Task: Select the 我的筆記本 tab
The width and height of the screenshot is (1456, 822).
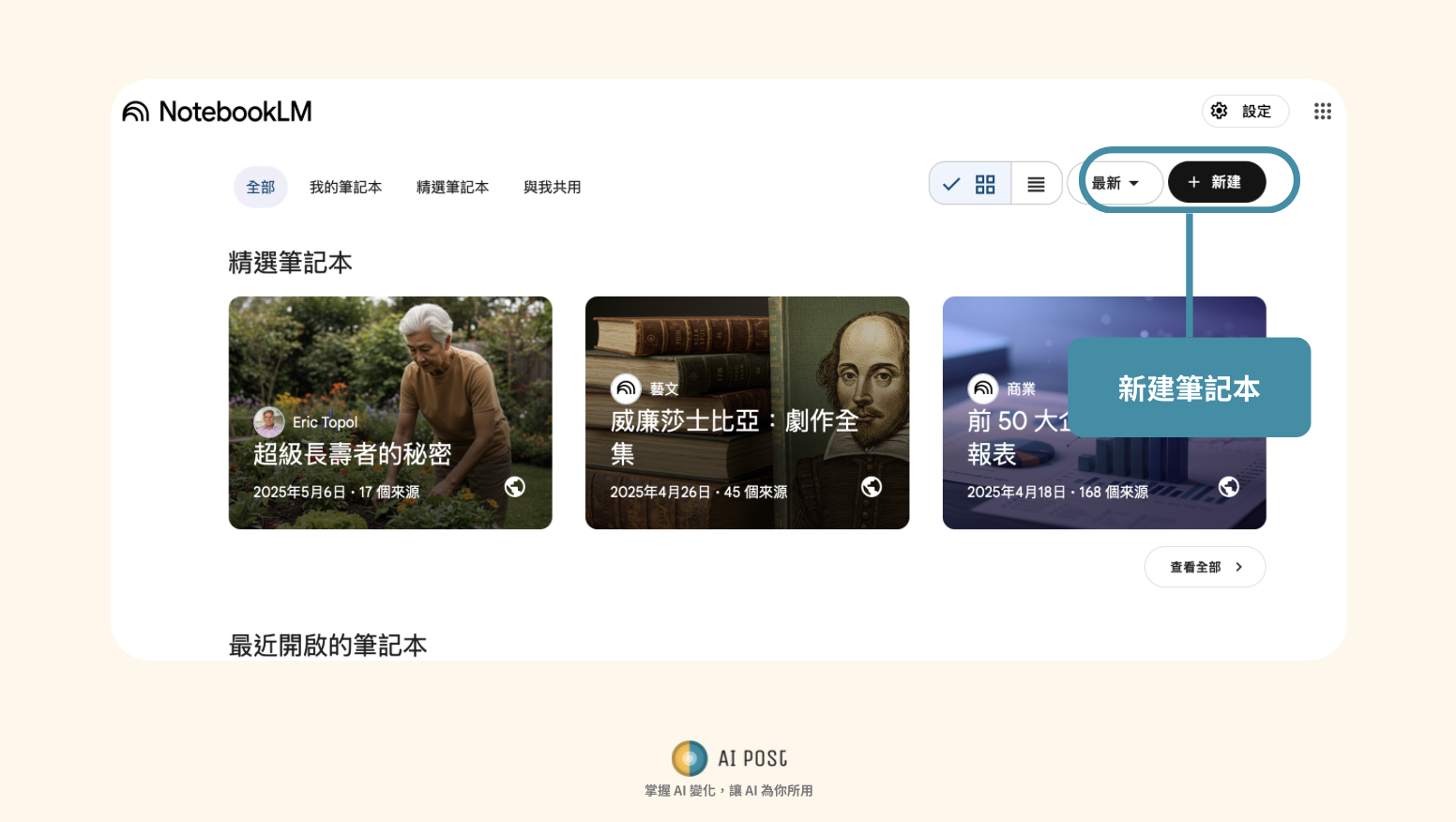Action: [x=346, y=188]
